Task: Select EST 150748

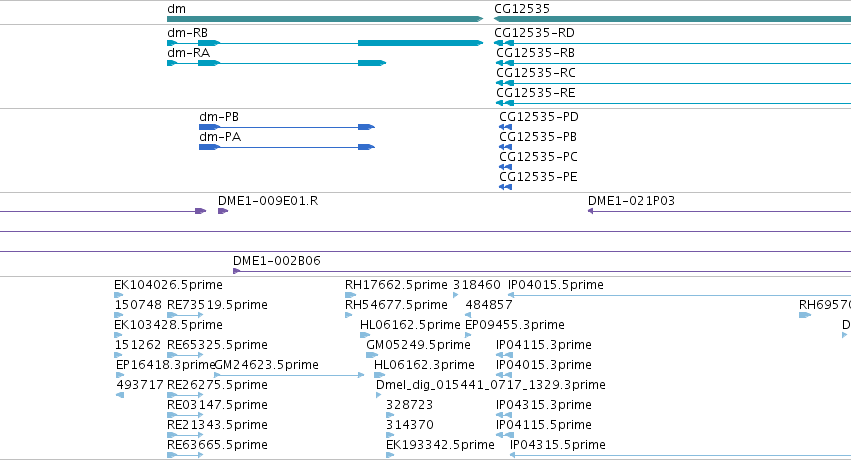Action: pyautogui.click(x=138, y=305)
